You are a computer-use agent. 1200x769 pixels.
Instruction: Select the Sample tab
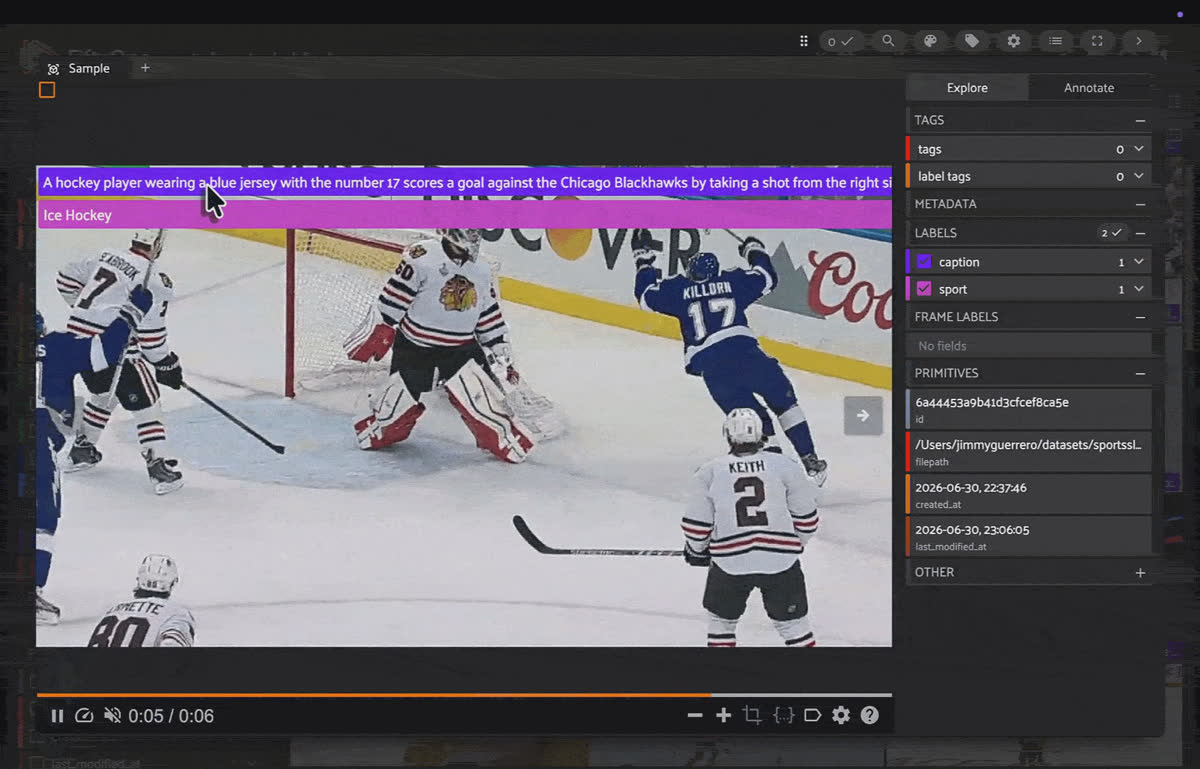click(x=79, y=68)
